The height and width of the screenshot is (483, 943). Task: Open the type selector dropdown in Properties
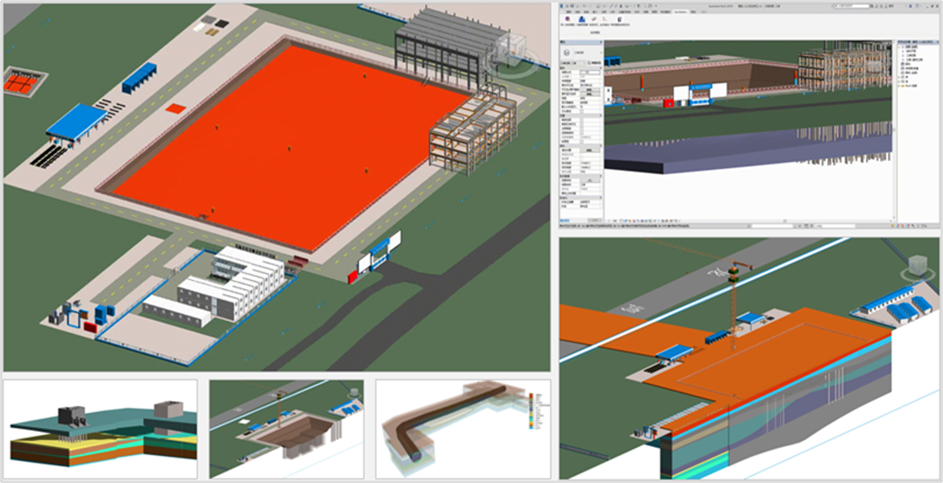pos(580,52)
